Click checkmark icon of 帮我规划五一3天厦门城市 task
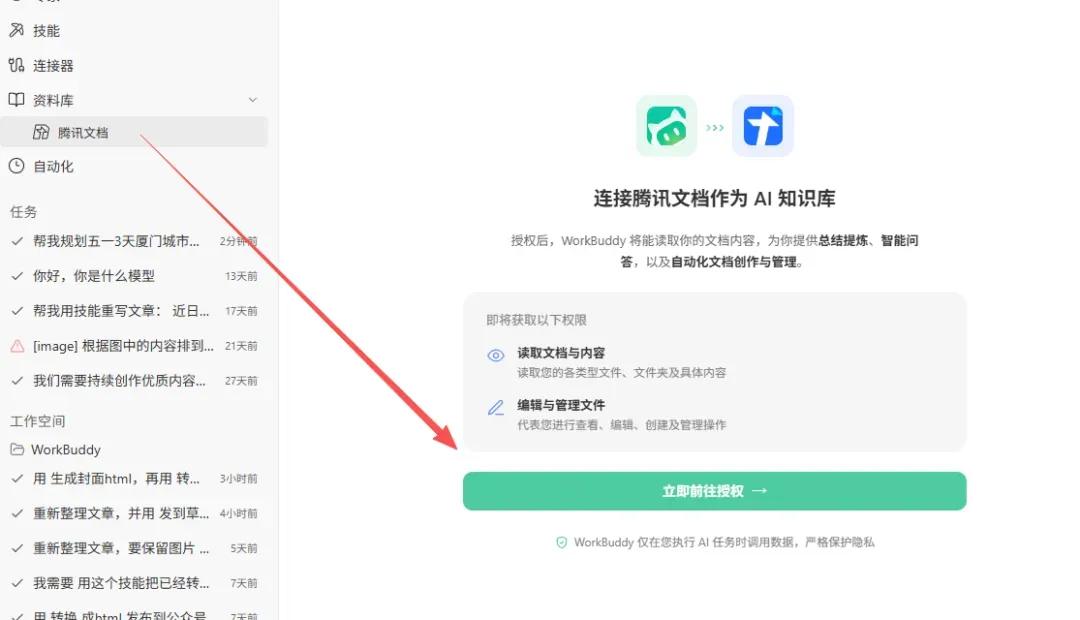This screenshot has width=1080, height=620. click(x=17, y=241)
